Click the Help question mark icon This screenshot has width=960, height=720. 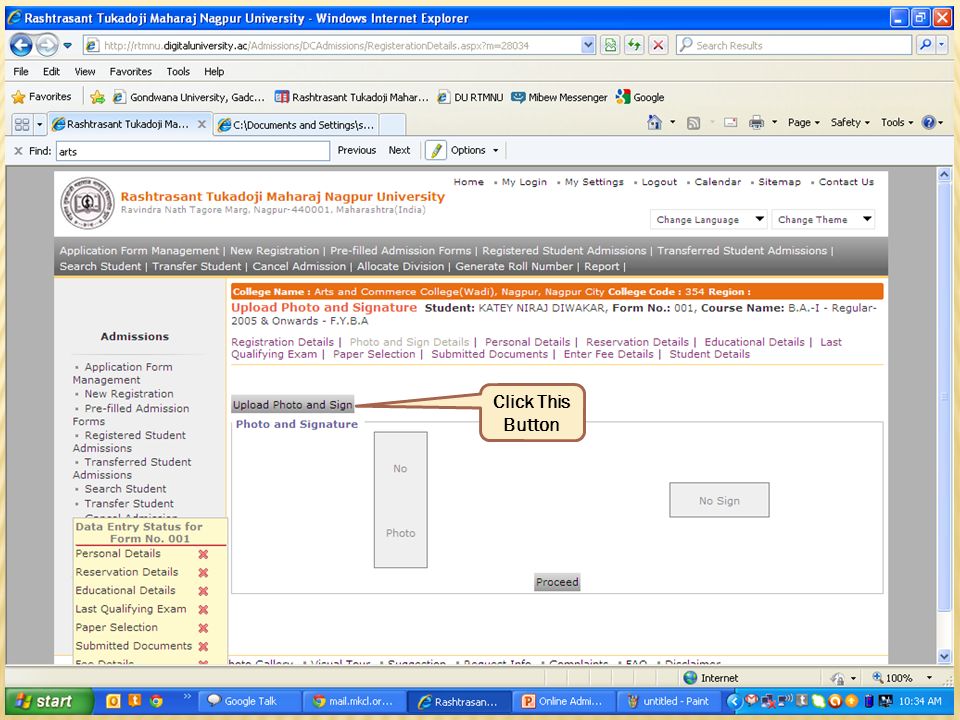(x=929, y=122)
